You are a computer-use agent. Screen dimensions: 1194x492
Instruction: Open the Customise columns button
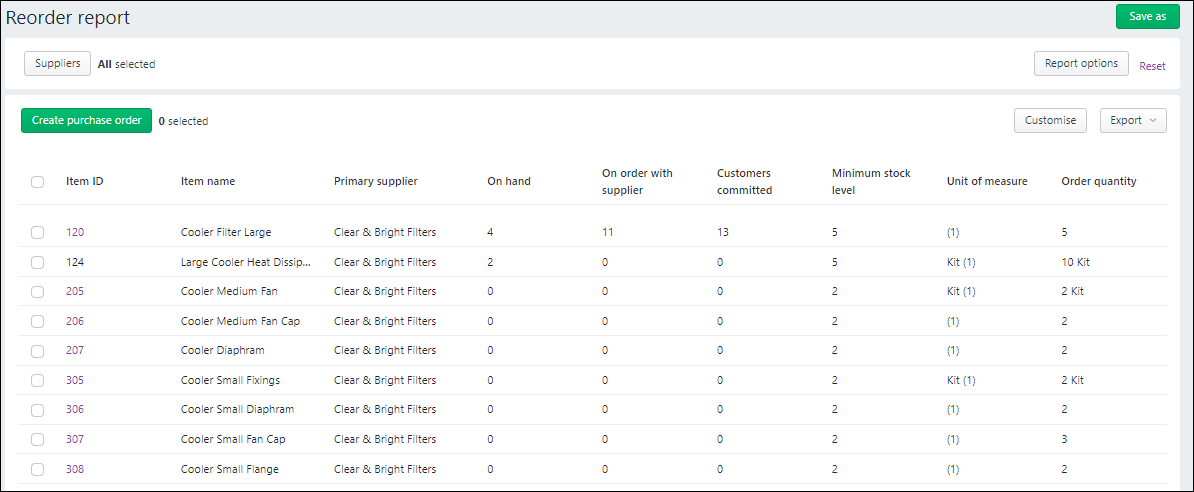pos(1050,120)
